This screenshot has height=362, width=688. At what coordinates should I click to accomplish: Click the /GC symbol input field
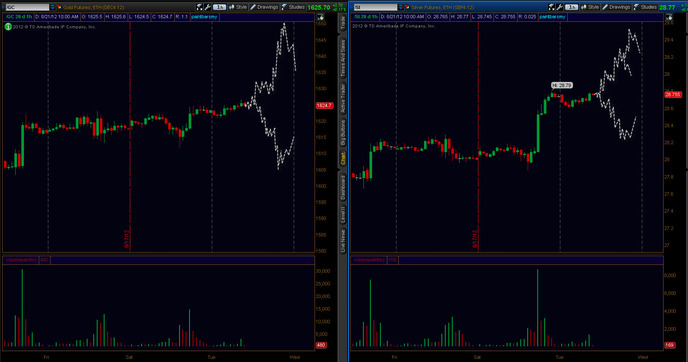pos(27,7)
